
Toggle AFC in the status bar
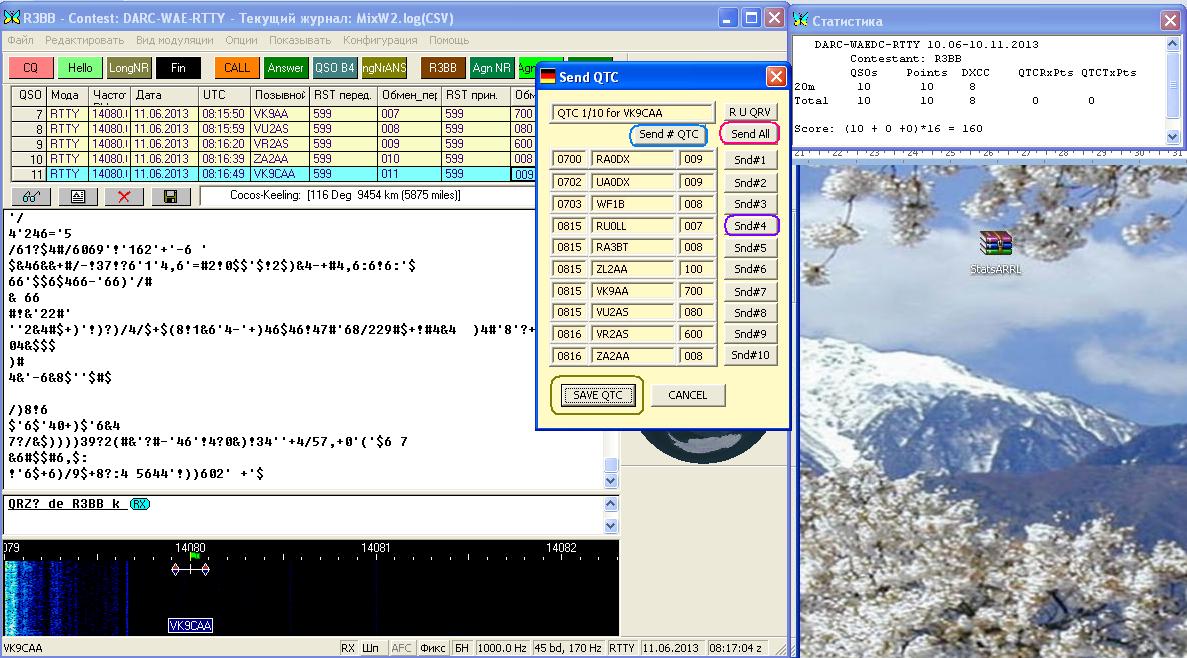click(400, 648)
